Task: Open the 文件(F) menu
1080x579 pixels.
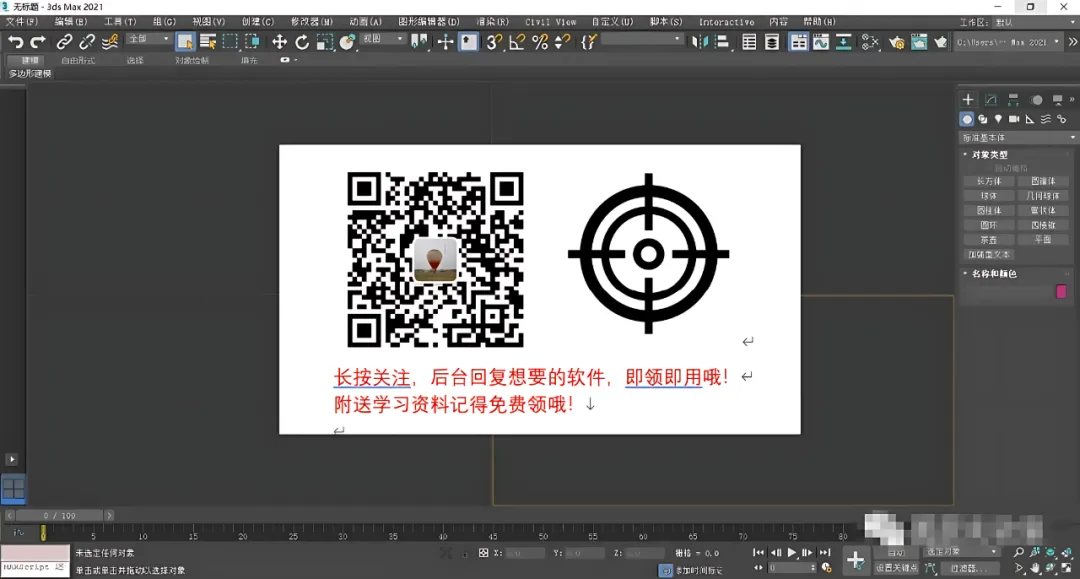Action: pyautogui.click(x=21, y=22)
